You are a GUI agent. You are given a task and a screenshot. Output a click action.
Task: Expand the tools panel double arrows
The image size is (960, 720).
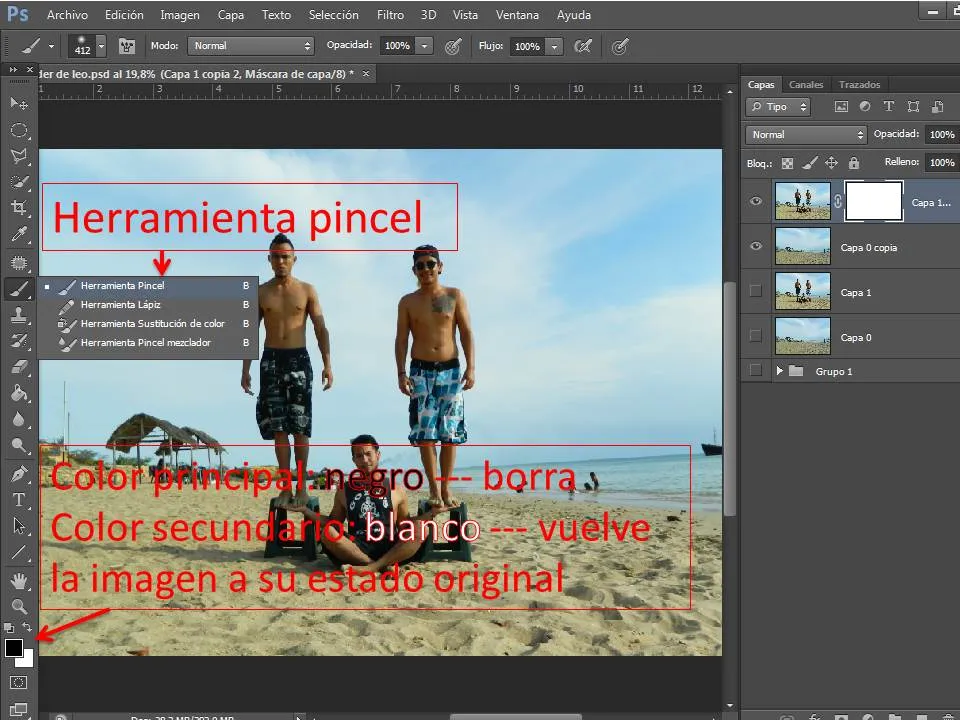13,70
